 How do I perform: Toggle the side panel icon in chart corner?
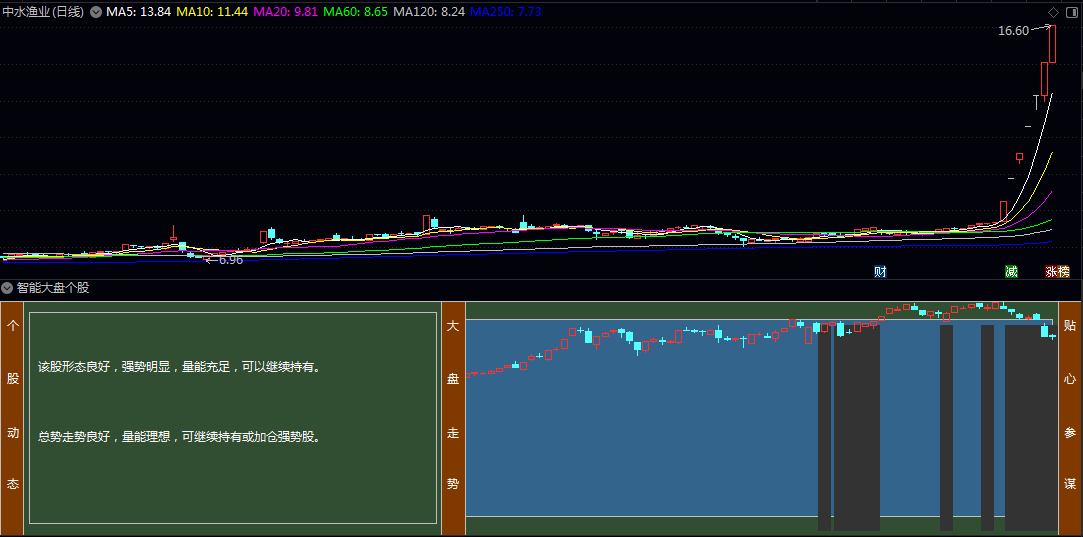click(x=1071, y=12)
